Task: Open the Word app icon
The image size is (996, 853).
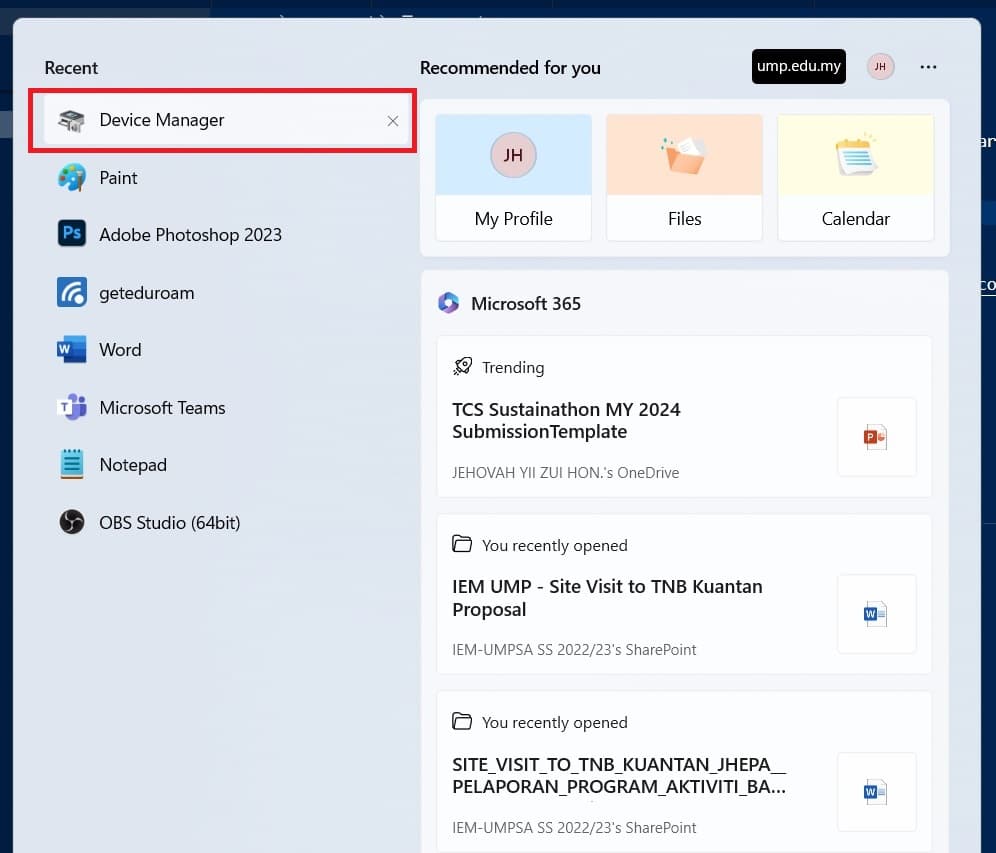Action: point(72,349)
